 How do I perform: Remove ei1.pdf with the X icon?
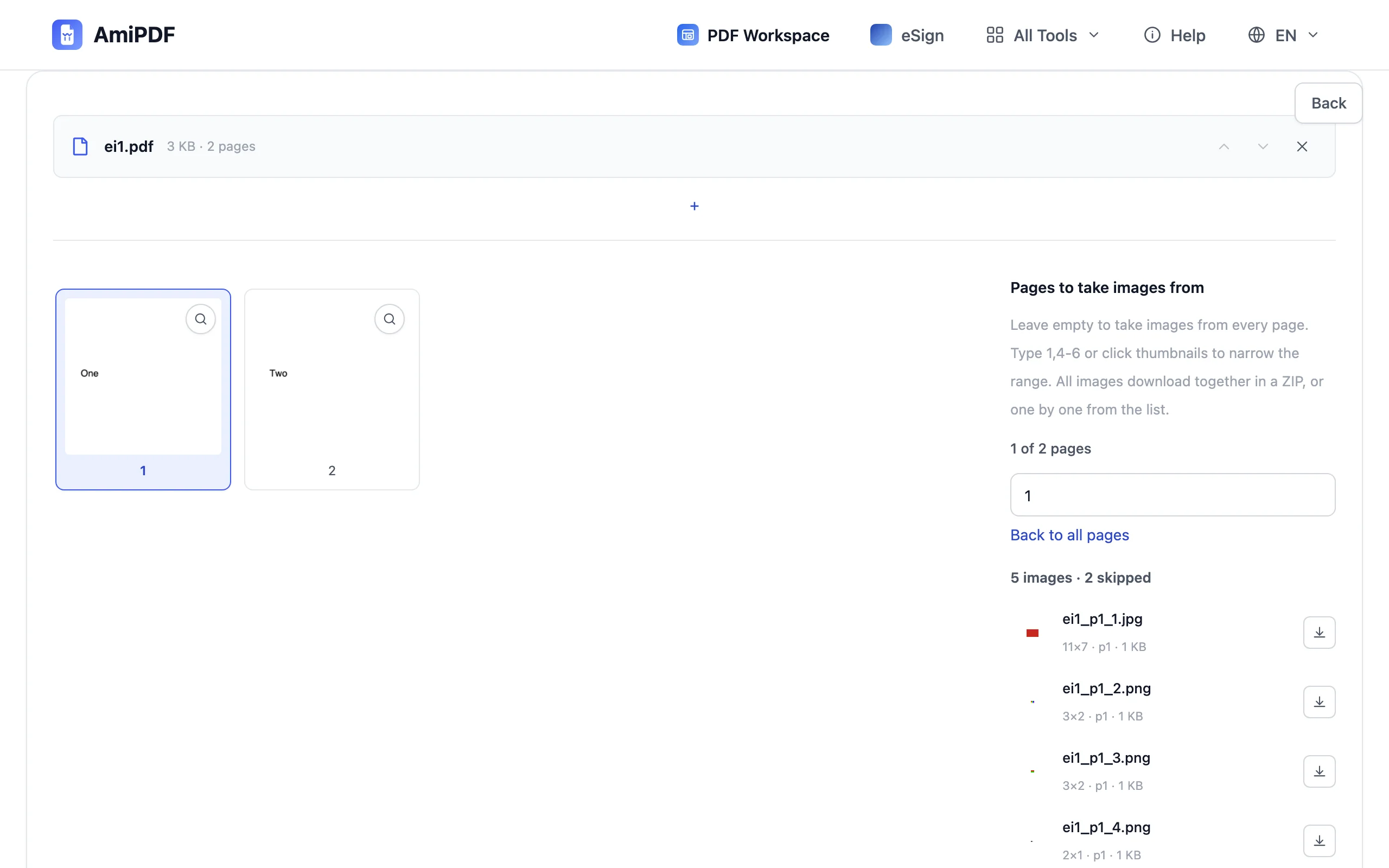(x=1302, y=146)
